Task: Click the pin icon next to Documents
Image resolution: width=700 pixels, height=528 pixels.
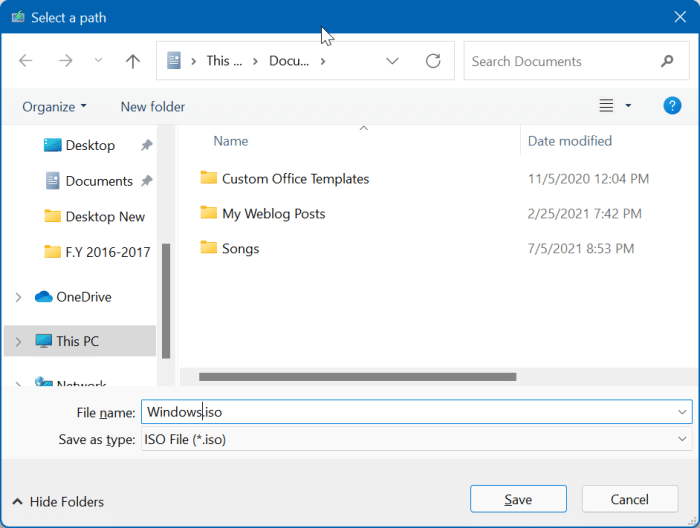Action: 146,181
